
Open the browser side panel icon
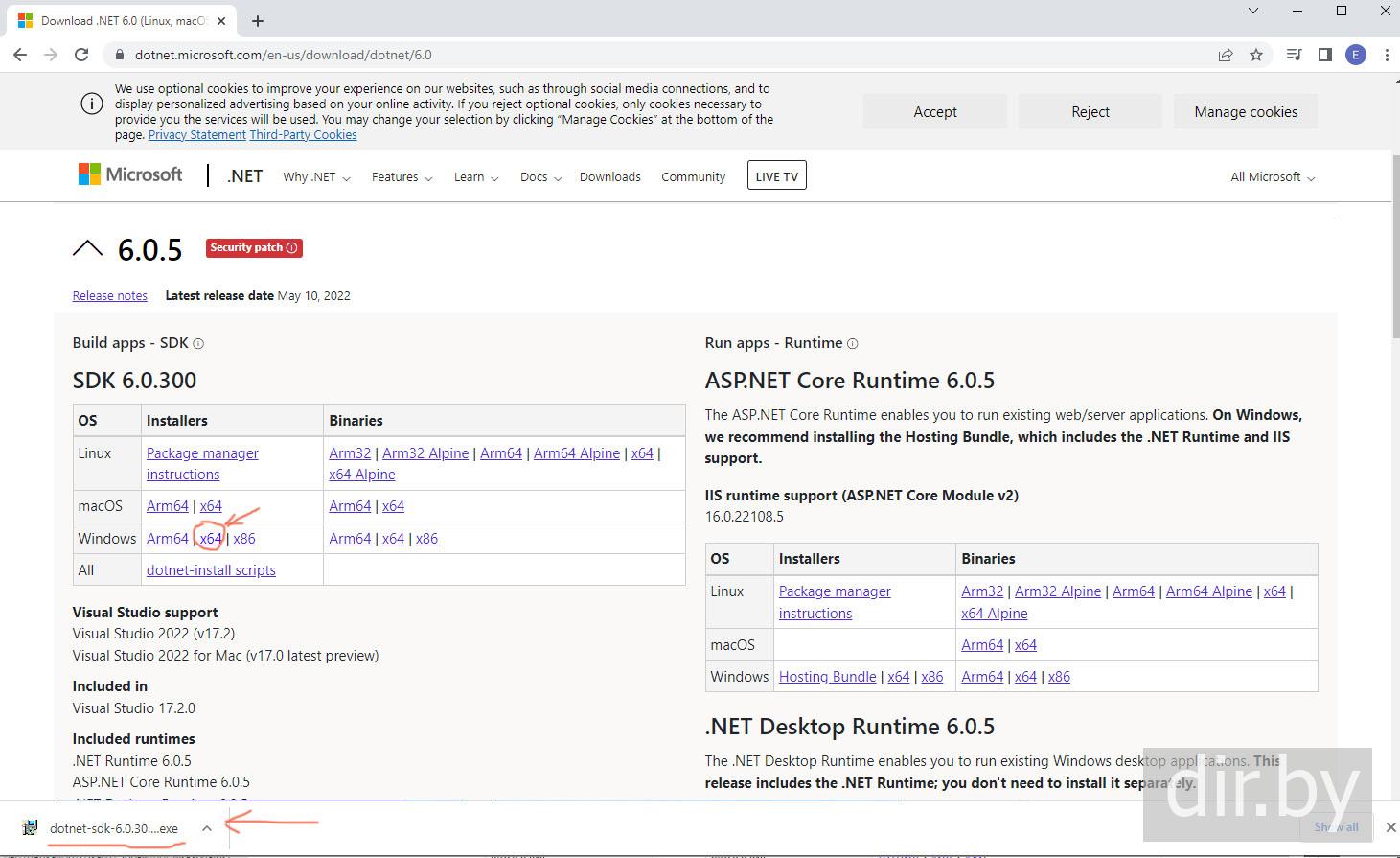1325,55
